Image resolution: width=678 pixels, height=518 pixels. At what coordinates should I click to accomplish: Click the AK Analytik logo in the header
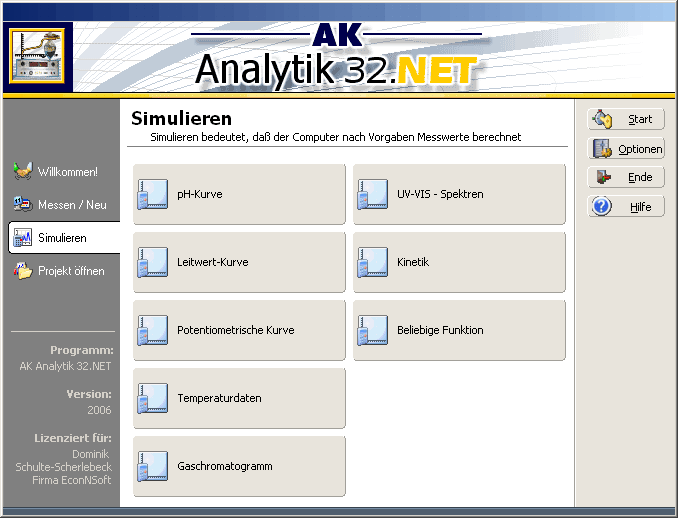pyautogui.click(x=38, y=56)
